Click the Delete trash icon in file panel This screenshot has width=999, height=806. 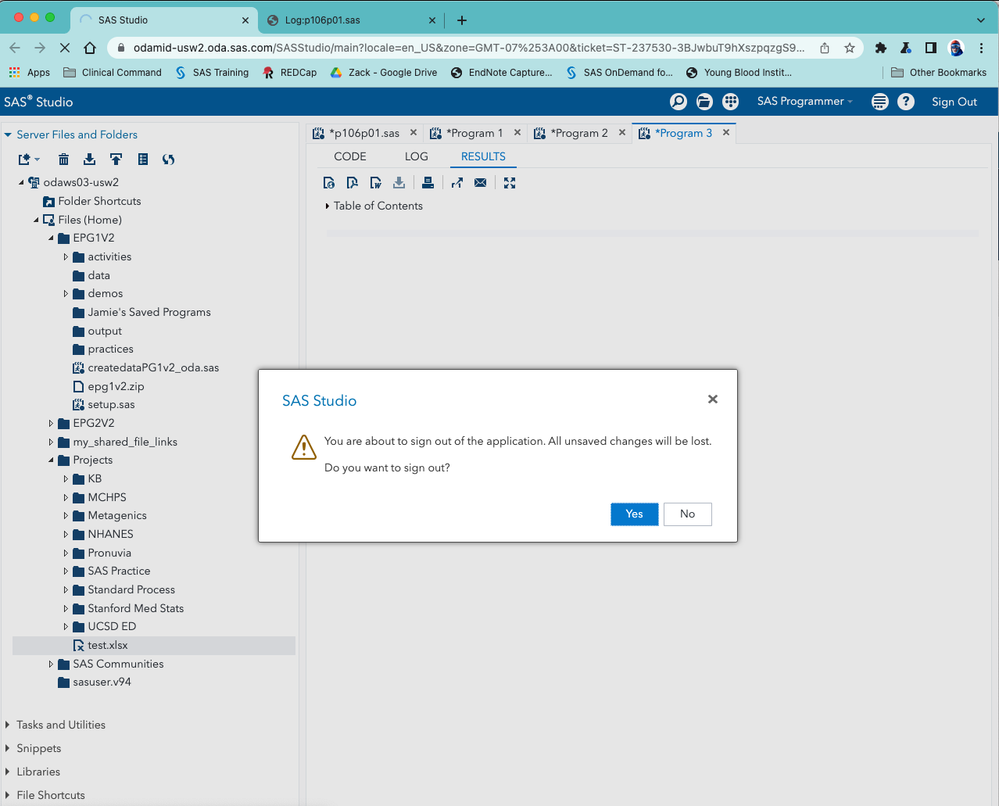point(64,159)
